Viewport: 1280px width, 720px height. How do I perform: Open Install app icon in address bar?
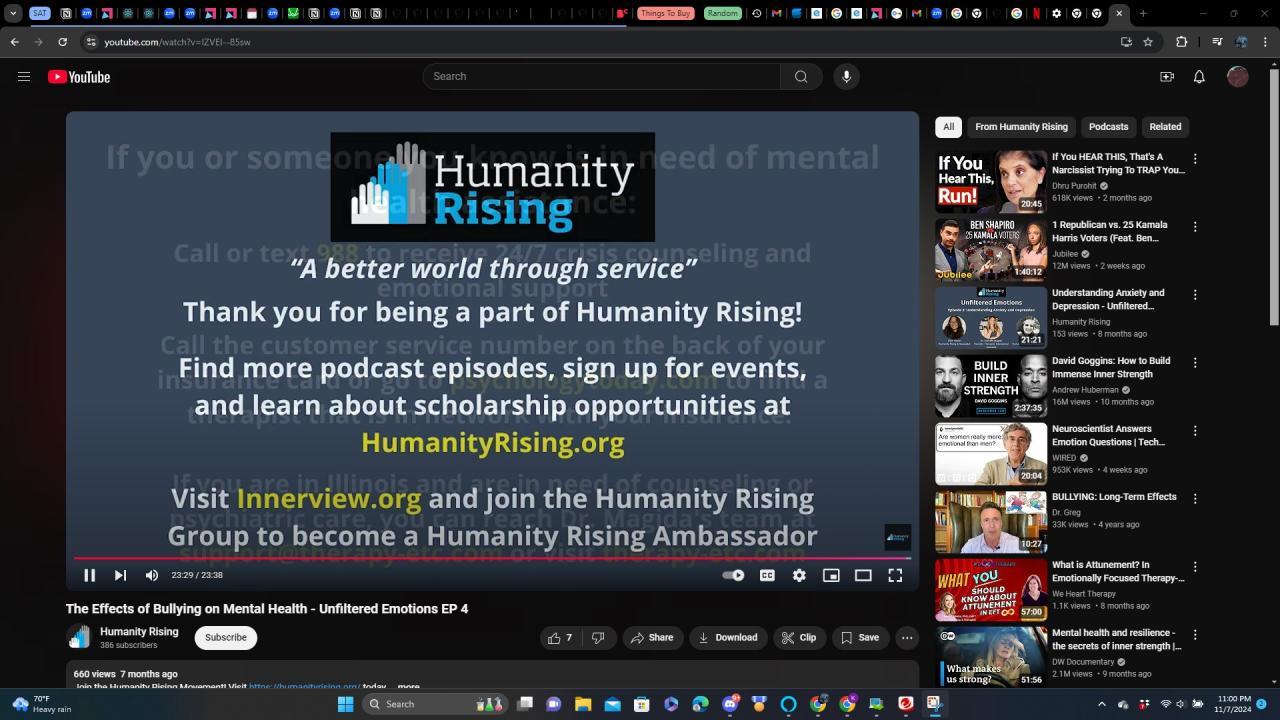[1126, 42]
